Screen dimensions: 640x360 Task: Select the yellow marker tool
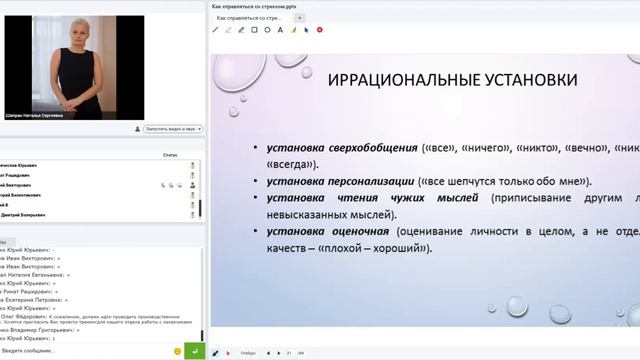pos(229,30)
